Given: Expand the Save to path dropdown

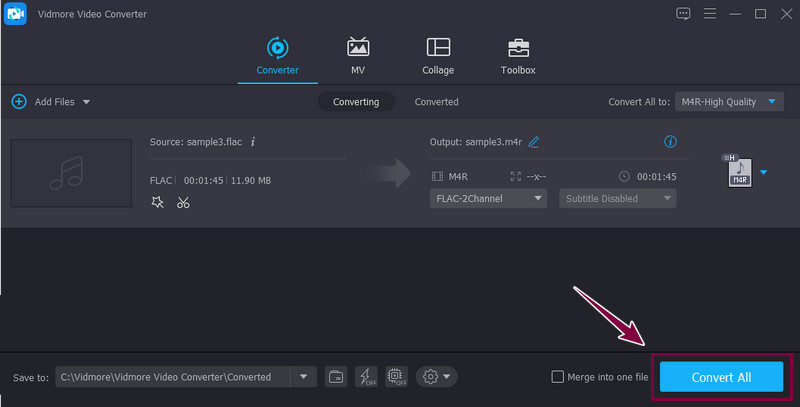Looking at the screenshot, I should click(303, 377).
